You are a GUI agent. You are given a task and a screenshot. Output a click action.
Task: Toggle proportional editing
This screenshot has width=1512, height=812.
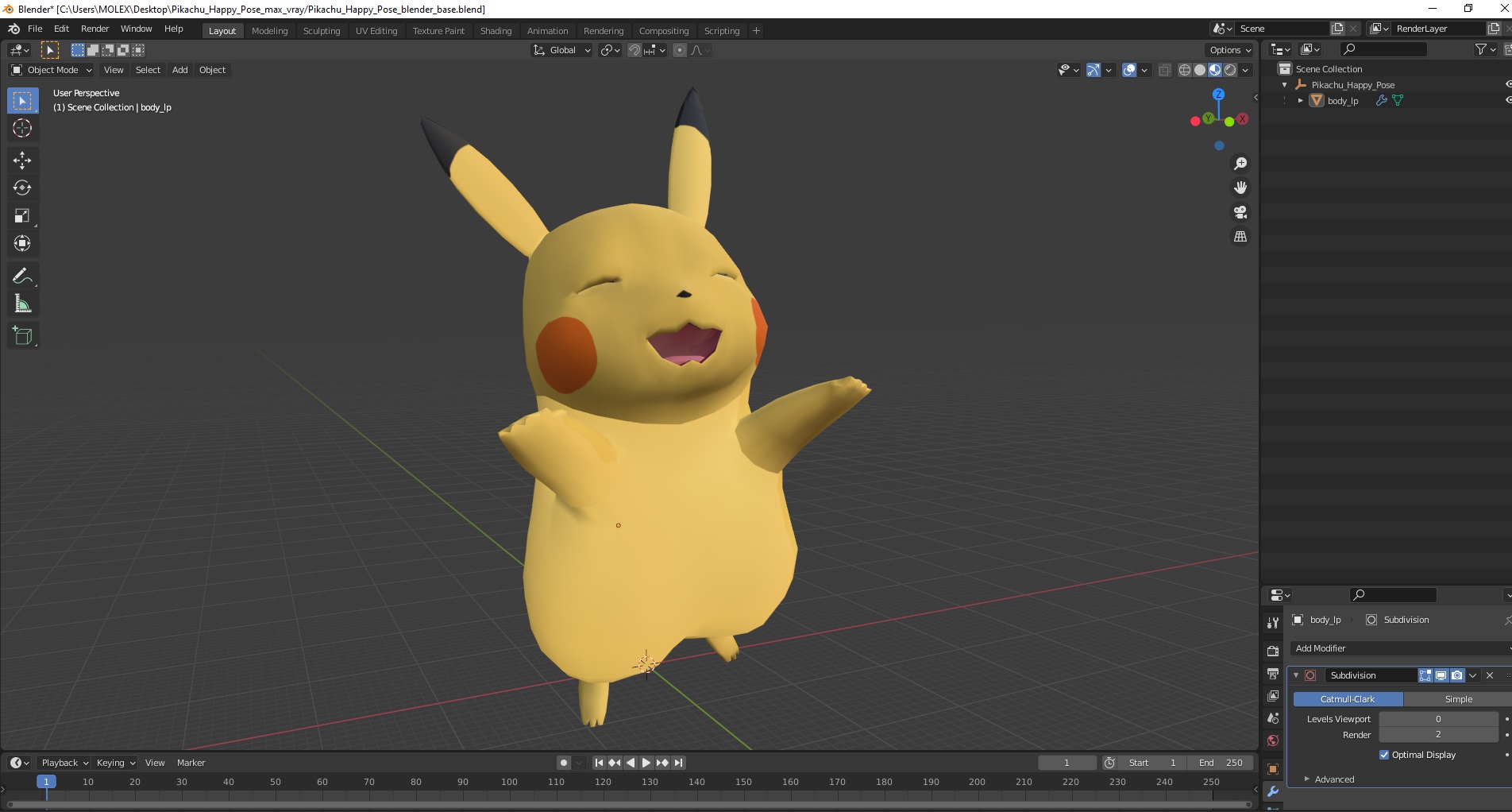click(x=679, y=50)
